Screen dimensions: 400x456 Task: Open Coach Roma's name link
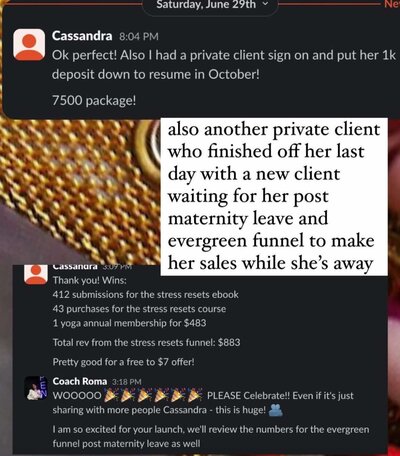pos(80,381)
